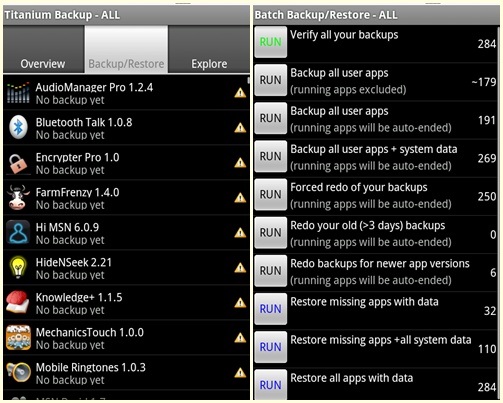Click the 'Forced redo of your backups' label
This screenshot has width=503, height=403.
click(359, 188)
